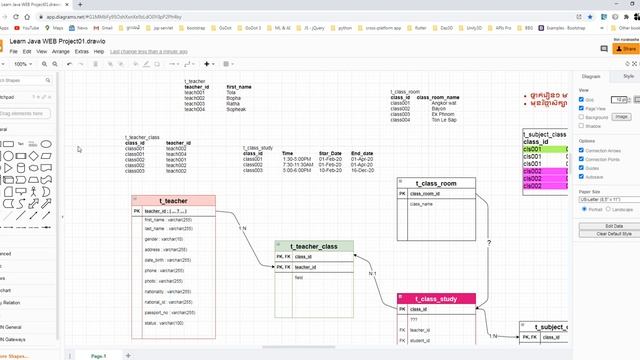The width and height of the screenshot is (640, 360).
Task: Click the Share button
Action: click(x=626, y=49)
